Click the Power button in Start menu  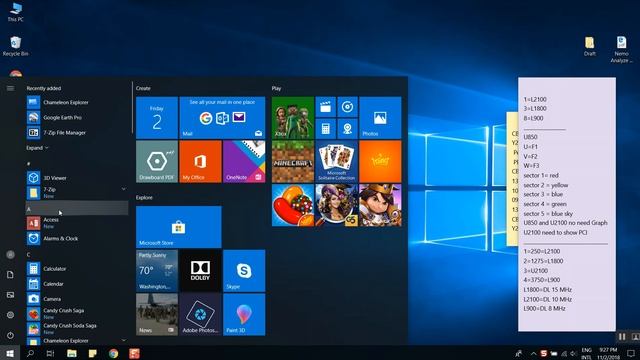pos(10,335)
